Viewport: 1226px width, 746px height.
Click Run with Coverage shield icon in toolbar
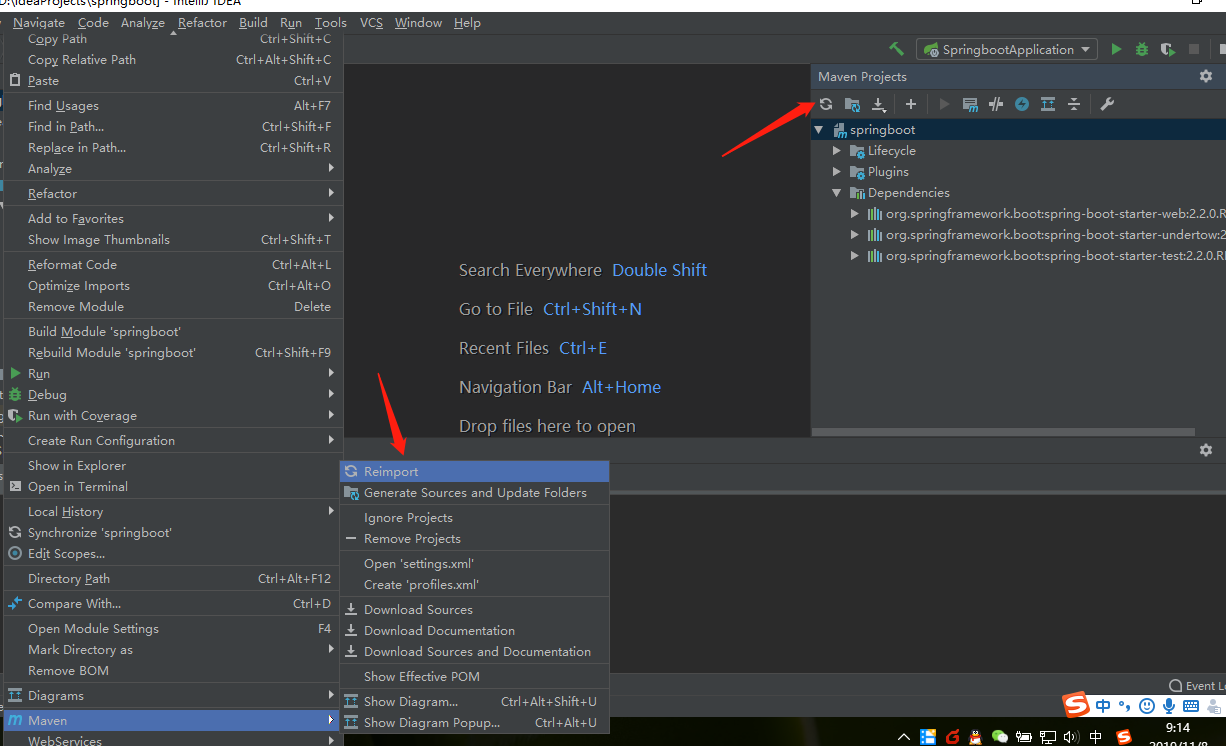click(1167, 49)
